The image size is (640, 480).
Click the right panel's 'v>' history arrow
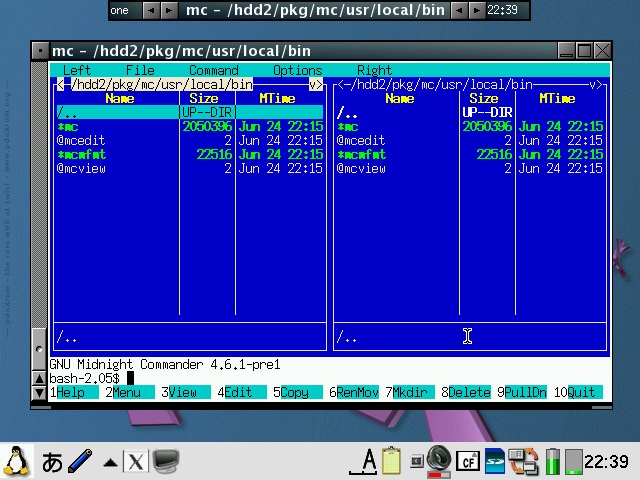(598, 85)
